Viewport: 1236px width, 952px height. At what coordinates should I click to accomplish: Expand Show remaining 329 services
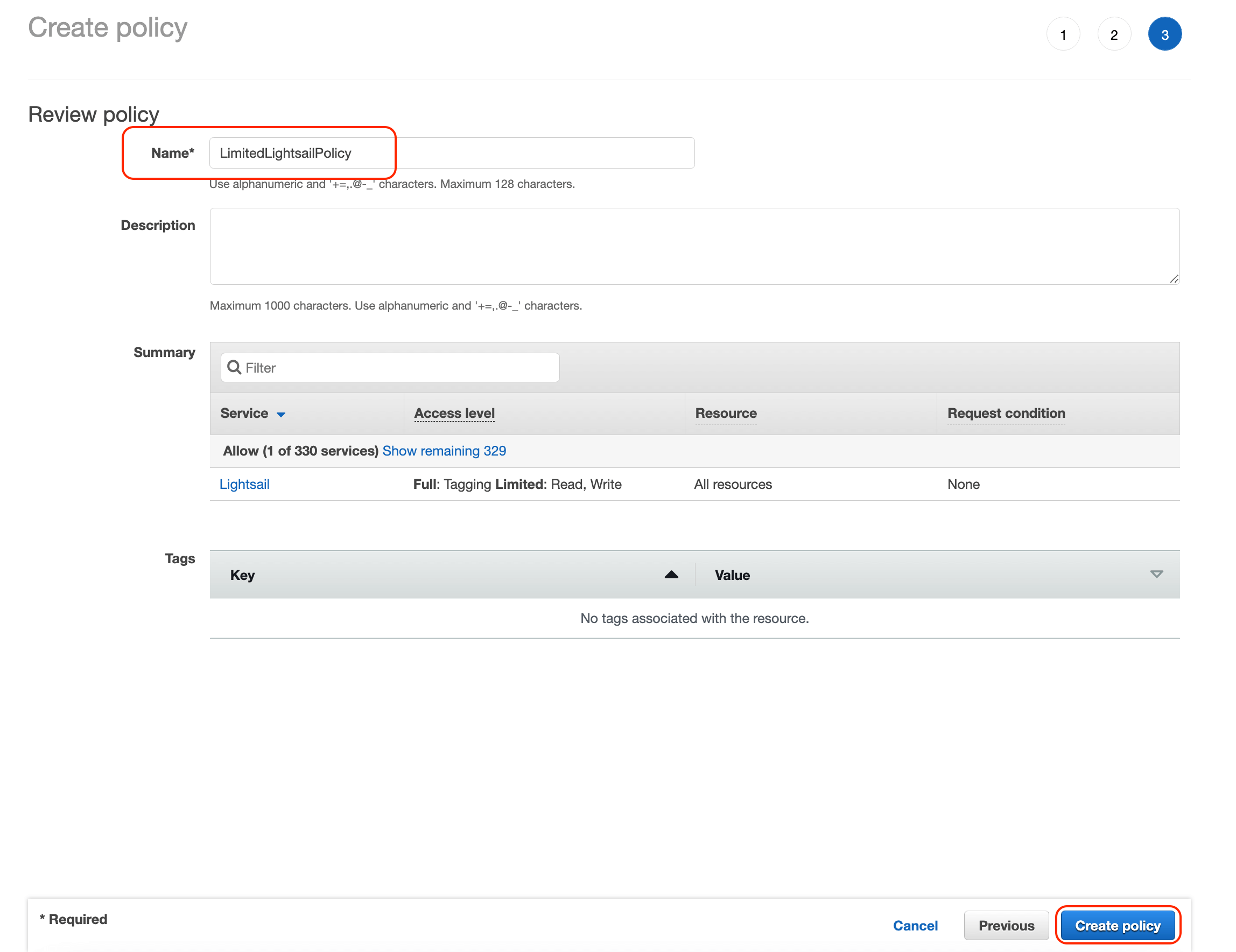point(444,451)
